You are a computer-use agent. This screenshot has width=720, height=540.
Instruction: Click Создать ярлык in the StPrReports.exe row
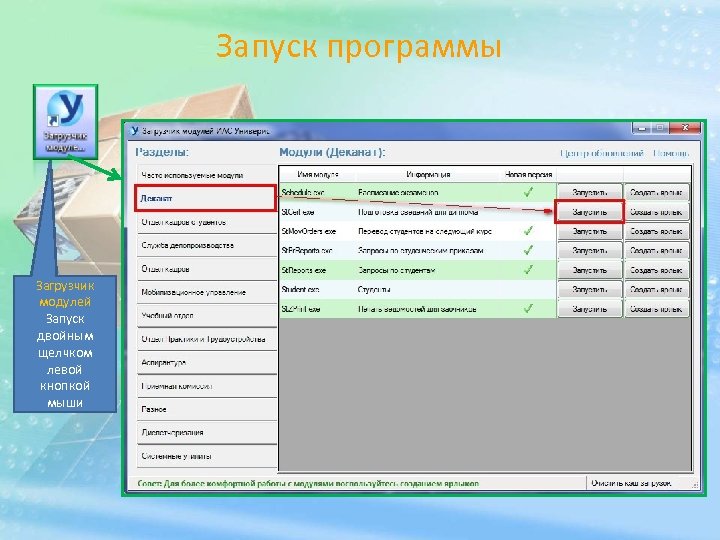pos(657,251)
